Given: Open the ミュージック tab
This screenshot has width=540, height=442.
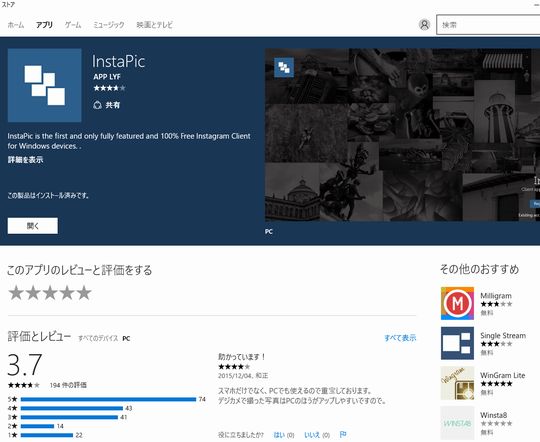Looking at the screenshot, I should 109,25.
